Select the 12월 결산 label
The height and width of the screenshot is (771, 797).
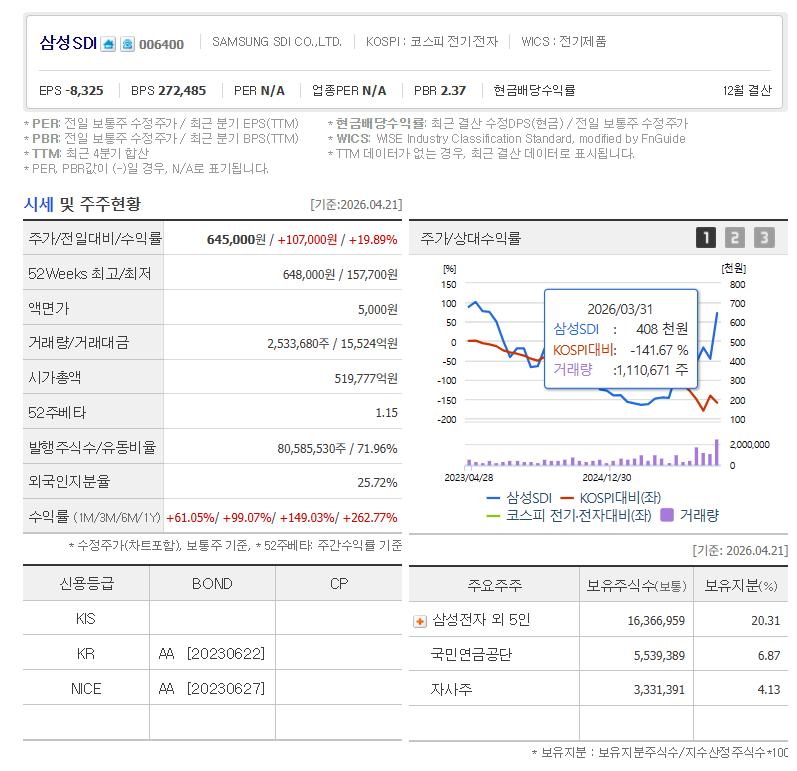pyautogui.click(x=747, y=90)
